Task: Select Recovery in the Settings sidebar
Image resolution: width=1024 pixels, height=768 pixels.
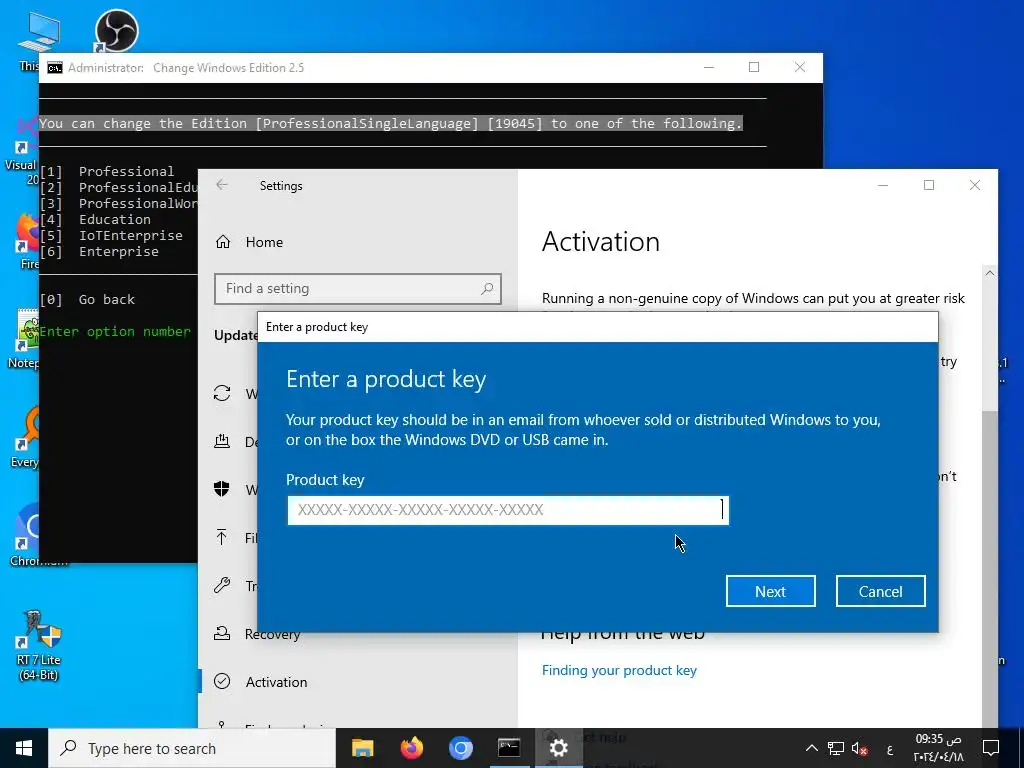Action: point(272,634)
